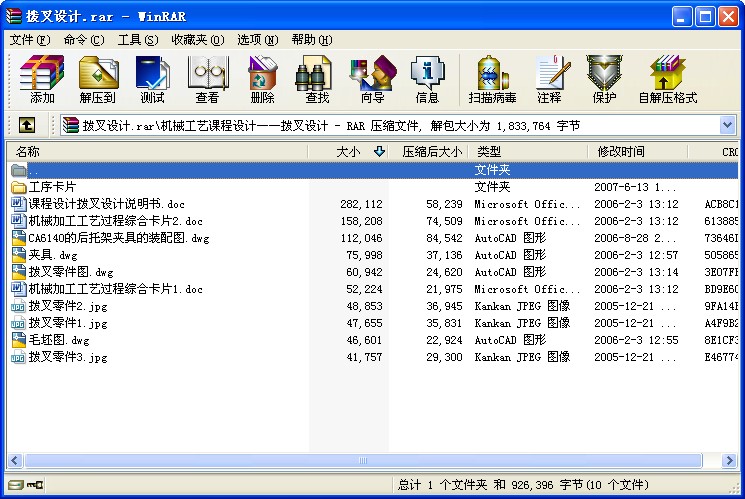Sort files by 大小 column header

348,152
